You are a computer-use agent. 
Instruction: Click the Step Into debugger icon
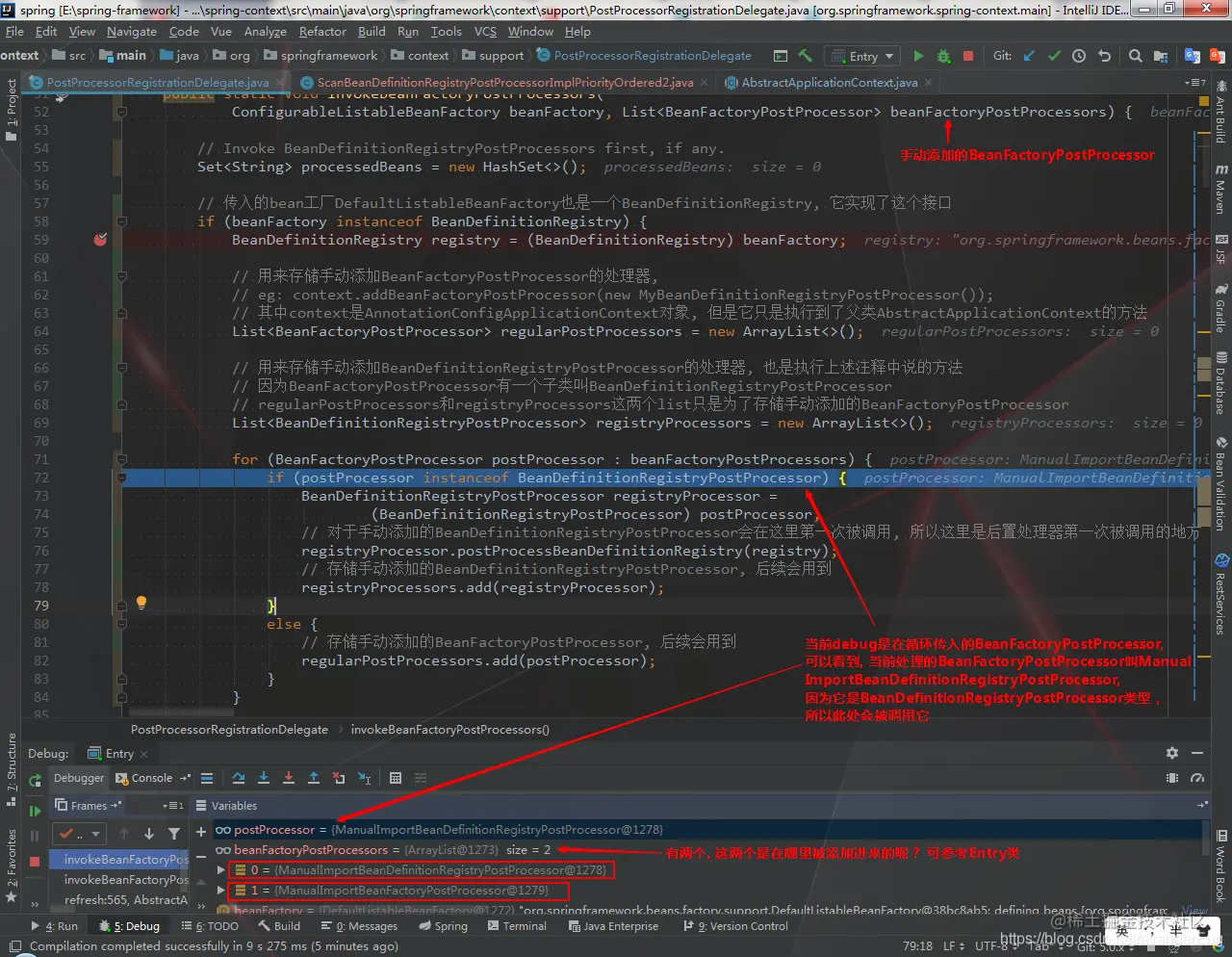coord(263,778)
